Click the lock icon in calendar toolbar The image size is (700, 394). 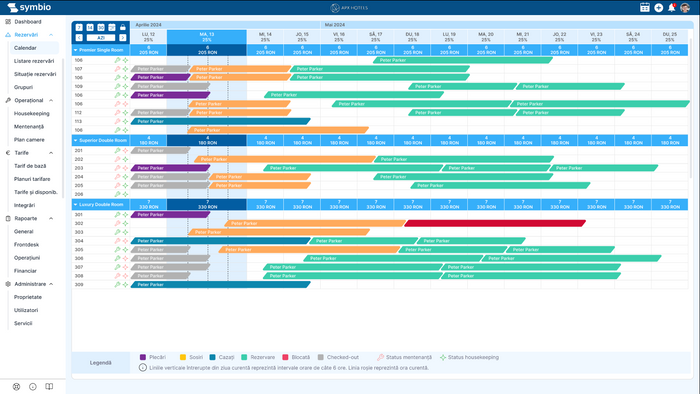[x=123, y=27]
